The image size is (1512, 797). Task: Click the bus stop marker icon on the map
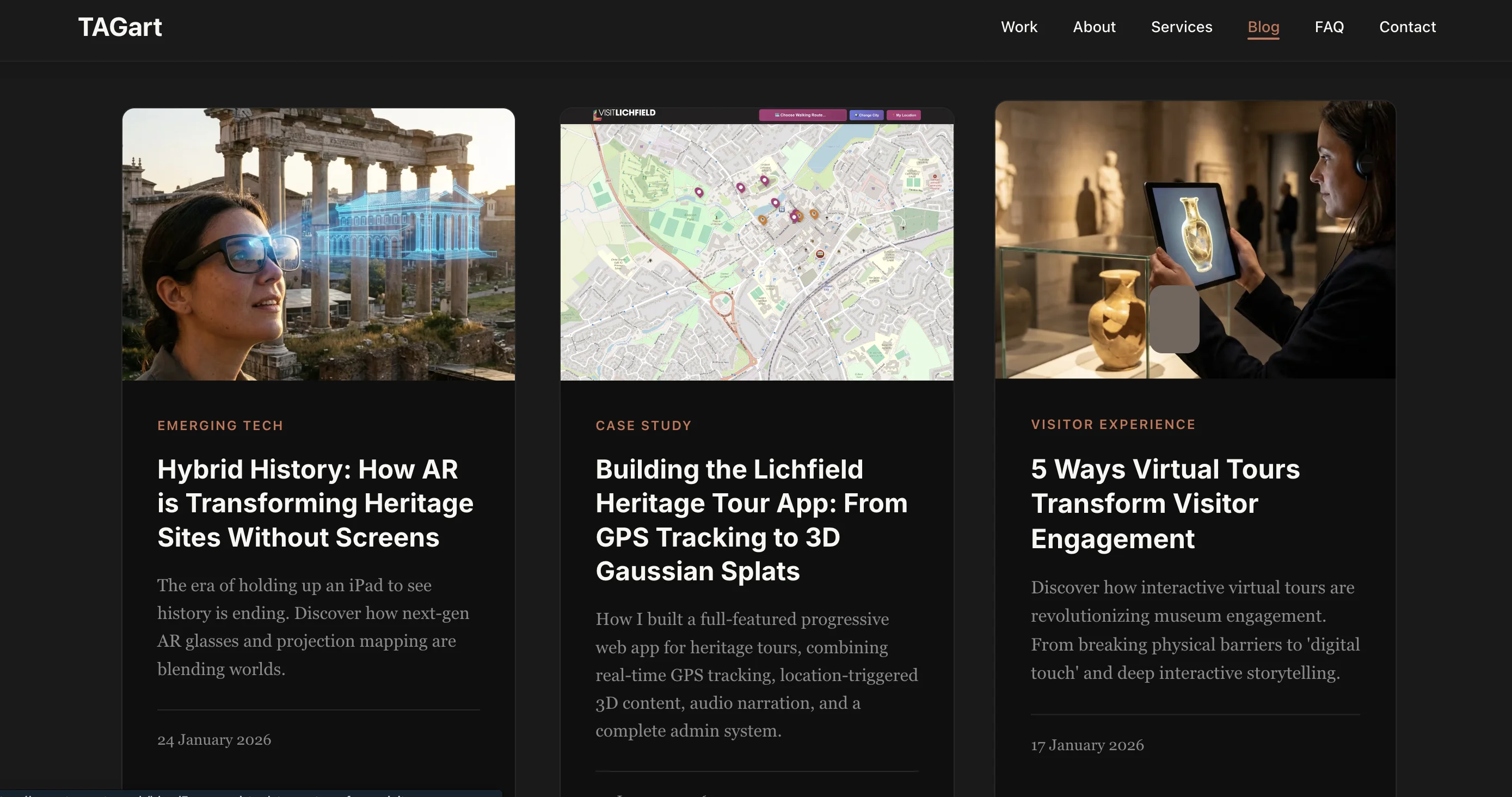click(x=820, y=254)
